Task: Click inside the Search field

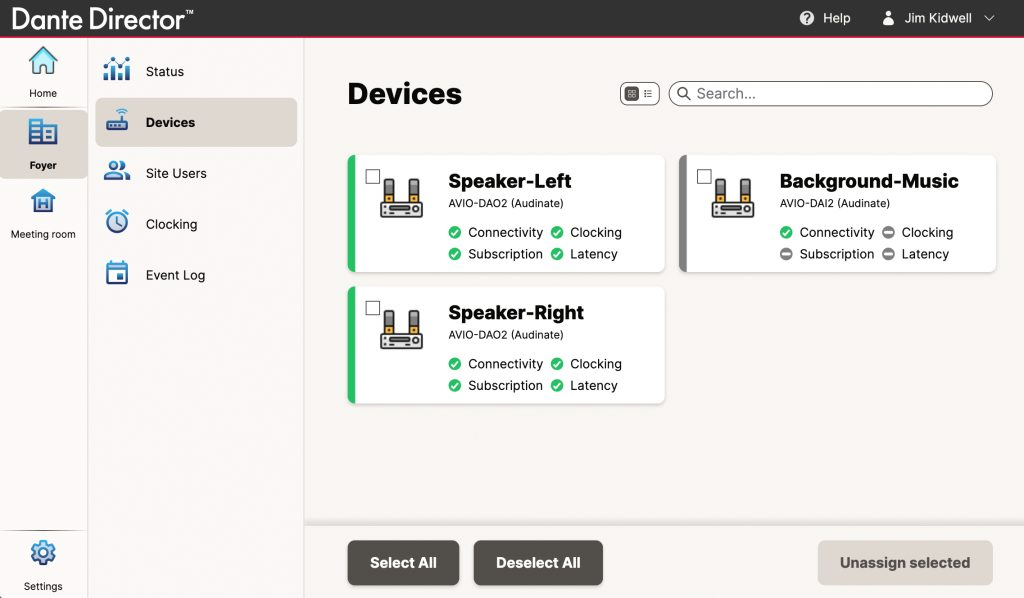Action: click(x=830, y=93)
